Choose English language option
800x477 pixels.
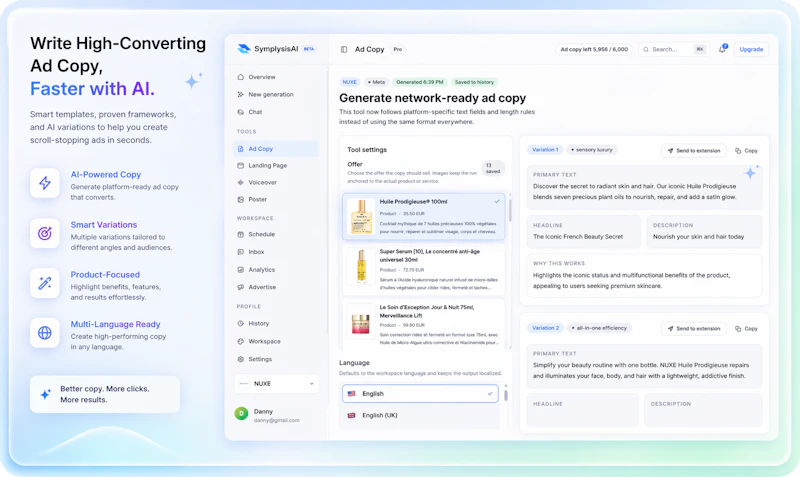[x=420, y=394]
